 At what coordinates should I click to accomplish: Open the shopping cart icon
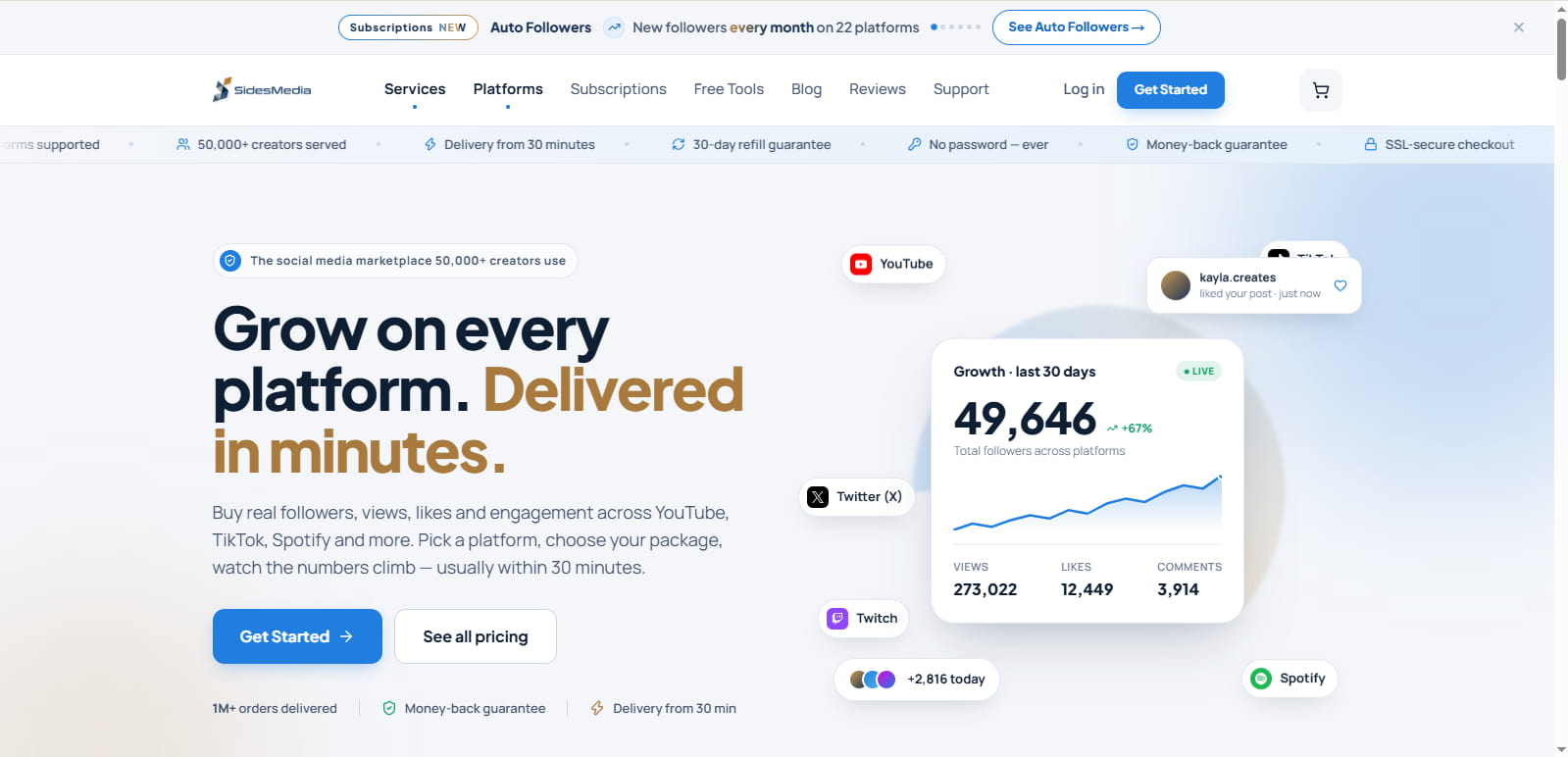tap(1321, 90)
